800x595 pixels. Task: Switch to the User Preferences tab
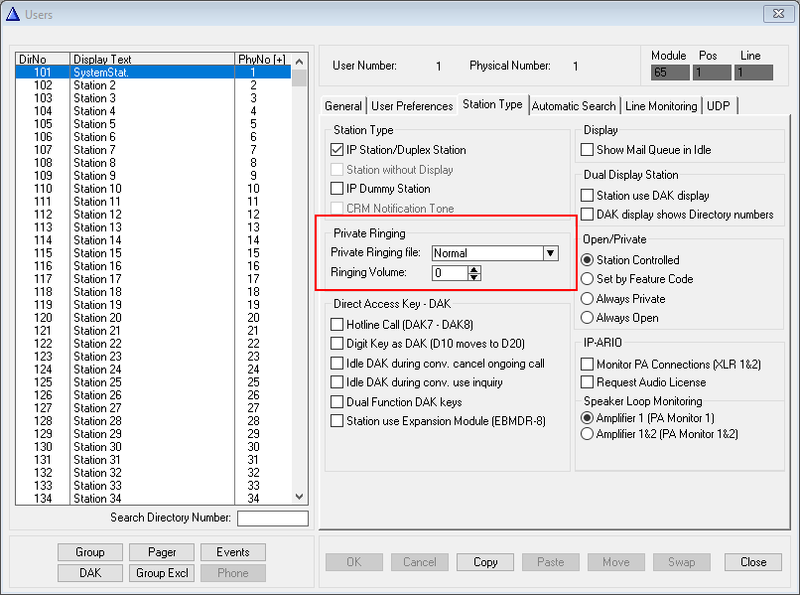pyautogui.click(x=411, y=105)
